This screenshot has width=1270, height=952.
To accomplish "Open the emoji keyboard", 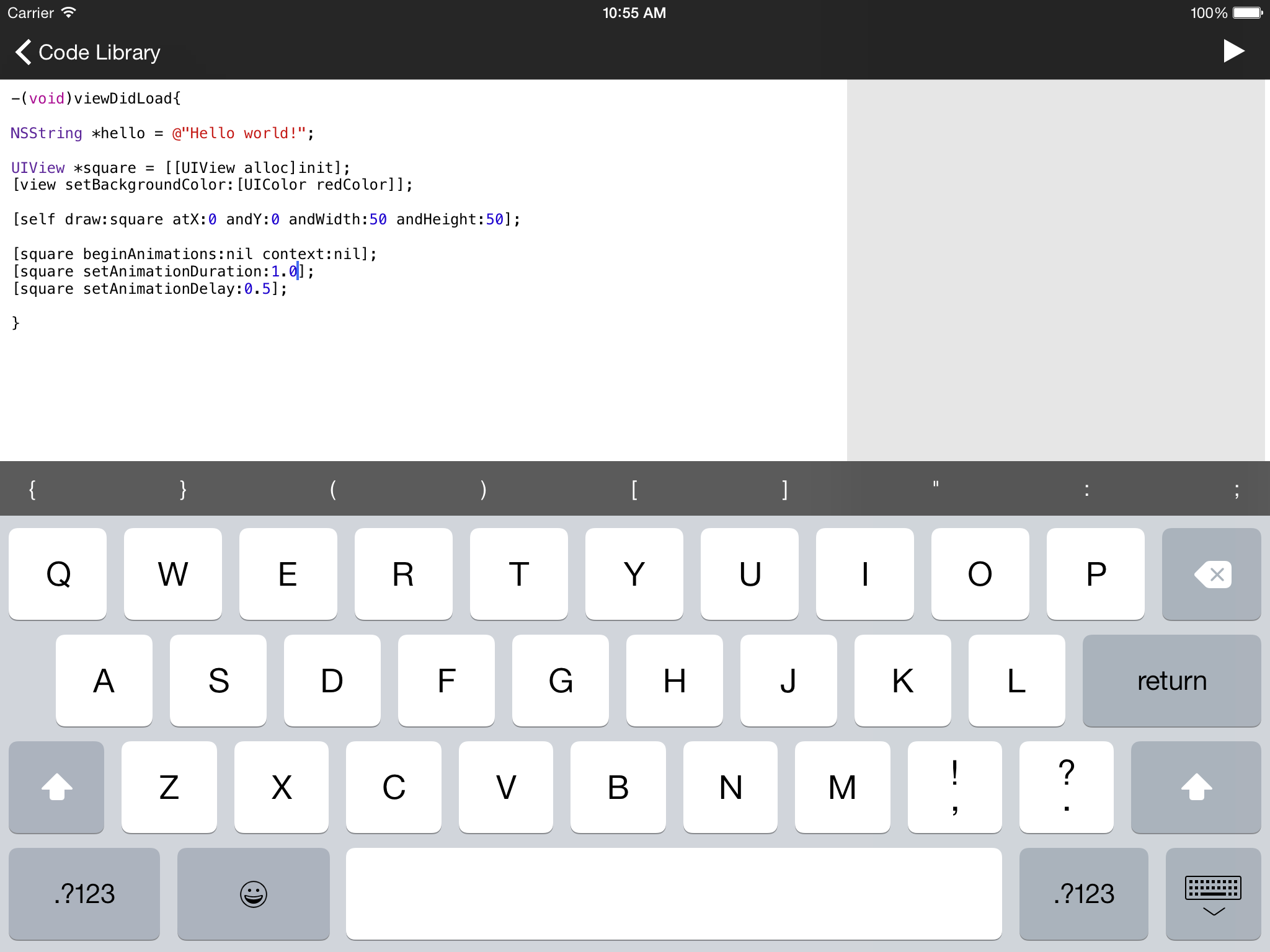I will click(253, 893).
